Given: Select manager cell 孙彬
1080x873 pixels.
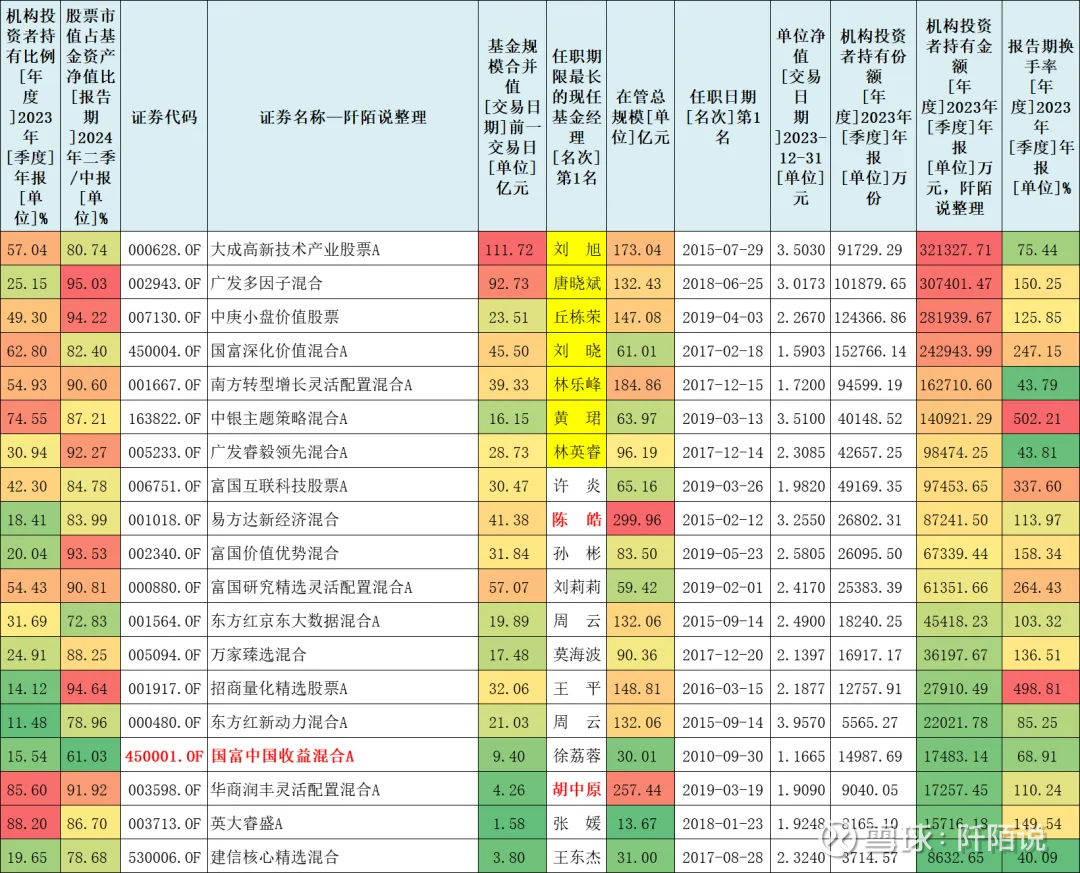Looking at the screenshot, I should coord(577,553).
